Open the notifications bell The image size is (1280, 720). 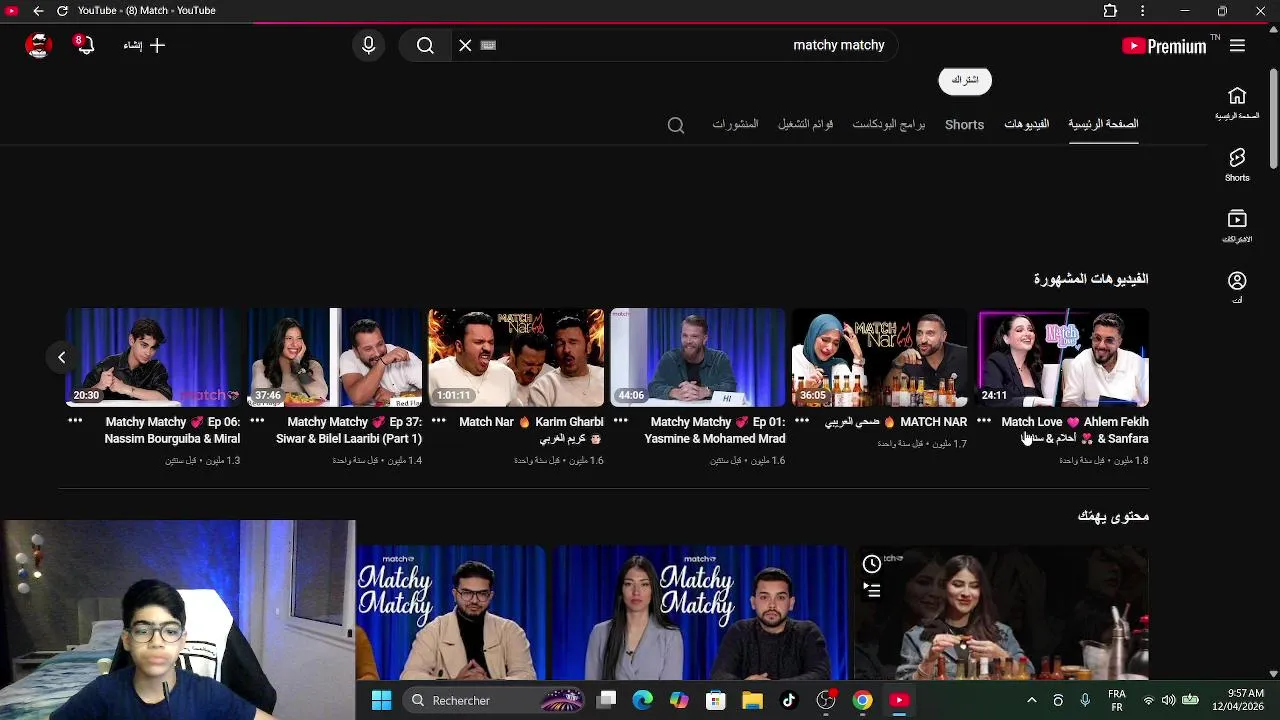pos(84,45)
